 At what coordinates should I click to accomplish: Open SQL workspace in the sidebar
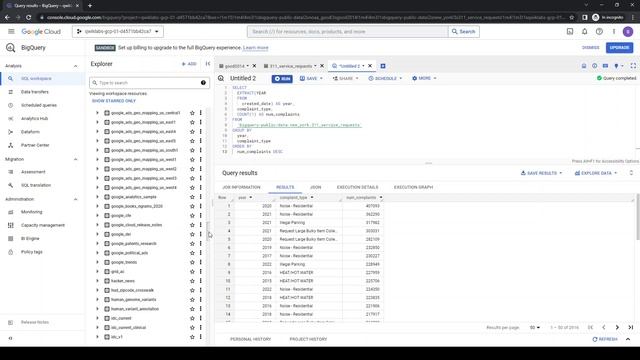(x=36, y=78)
